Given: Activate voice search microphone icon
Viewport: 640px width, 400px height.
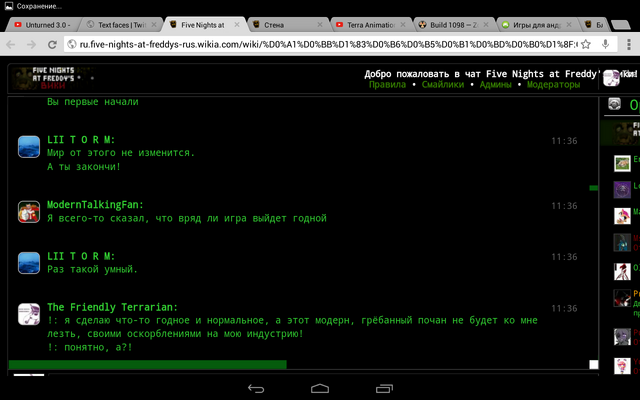Looking at the screenshot, I should coord(606,44).
